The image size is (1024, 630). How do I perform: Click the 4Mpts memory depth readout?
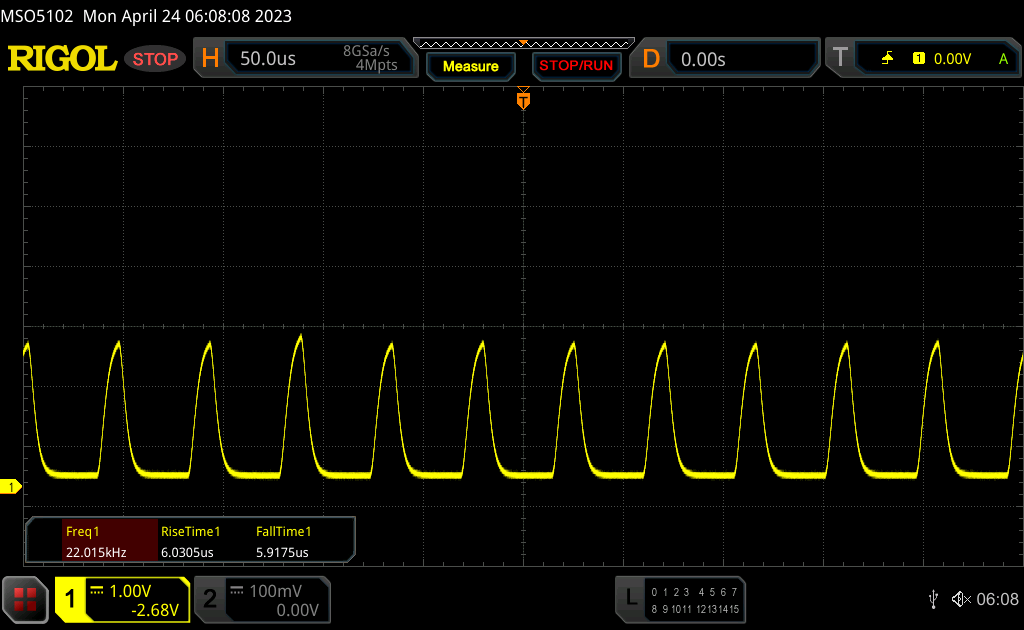(376, 65)
